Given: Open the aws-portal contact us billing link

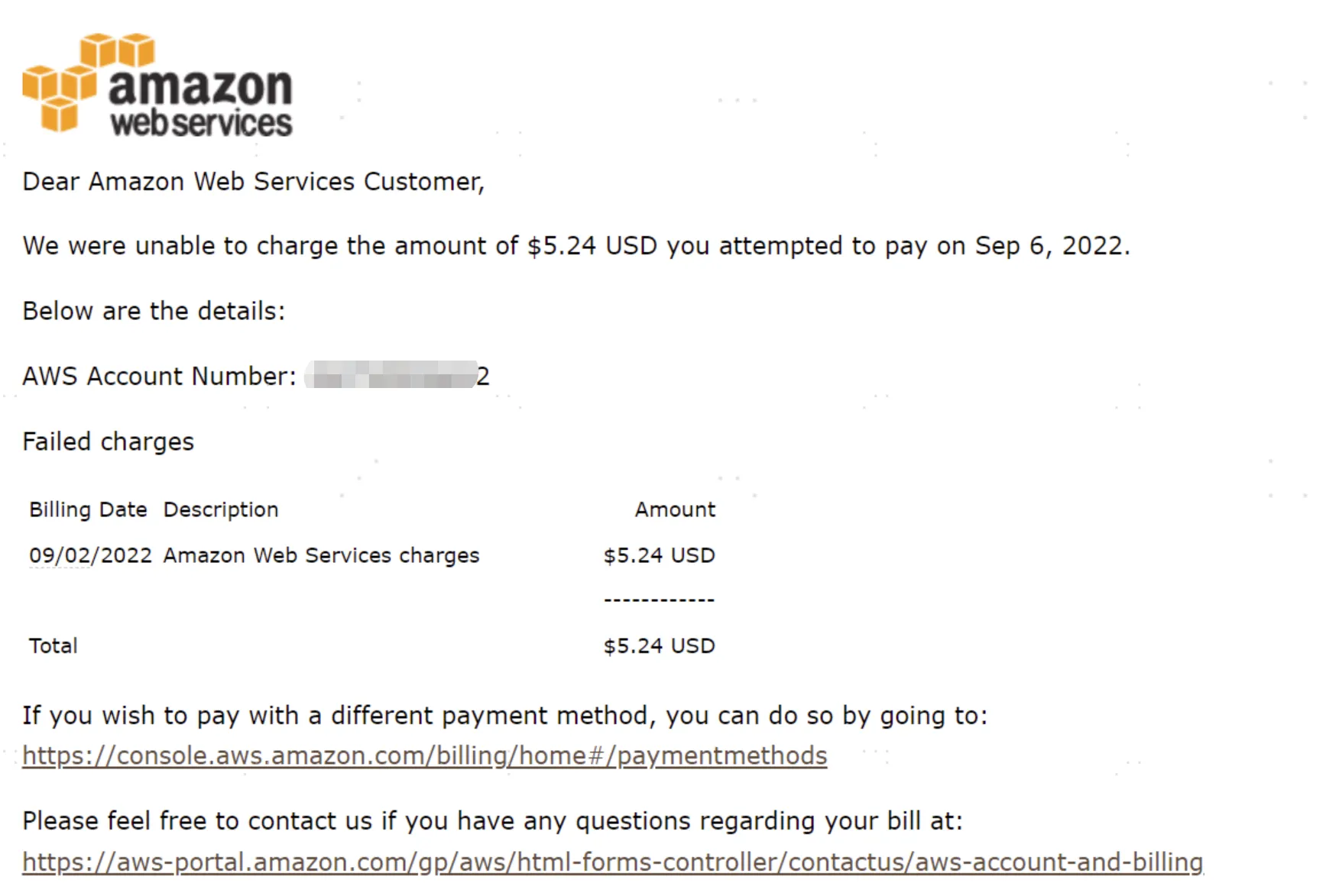Looking at the screenshot, I should 613,862.
